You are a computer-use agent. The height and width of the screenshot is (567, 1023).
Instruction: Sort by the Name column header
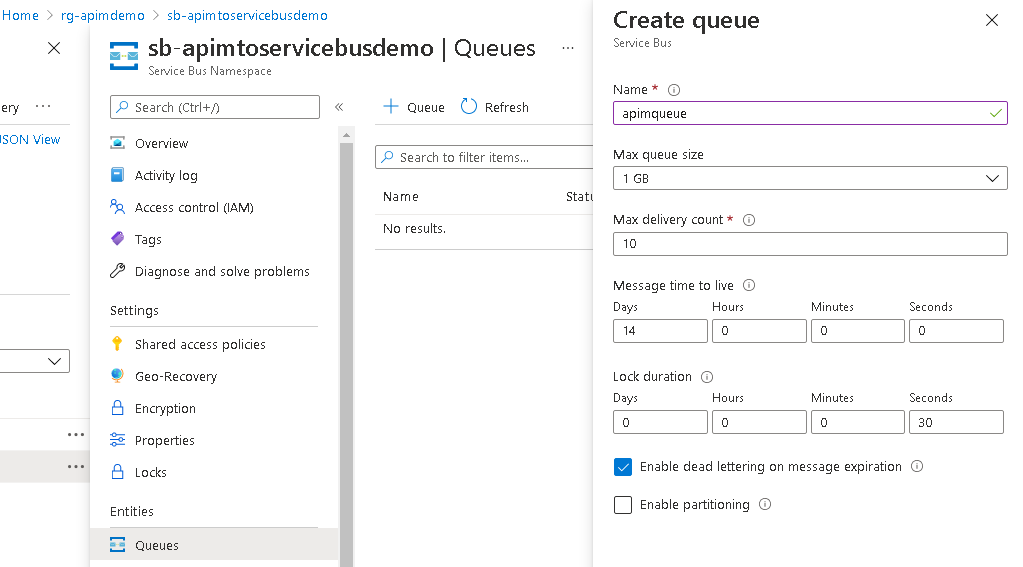coord(401,196)
